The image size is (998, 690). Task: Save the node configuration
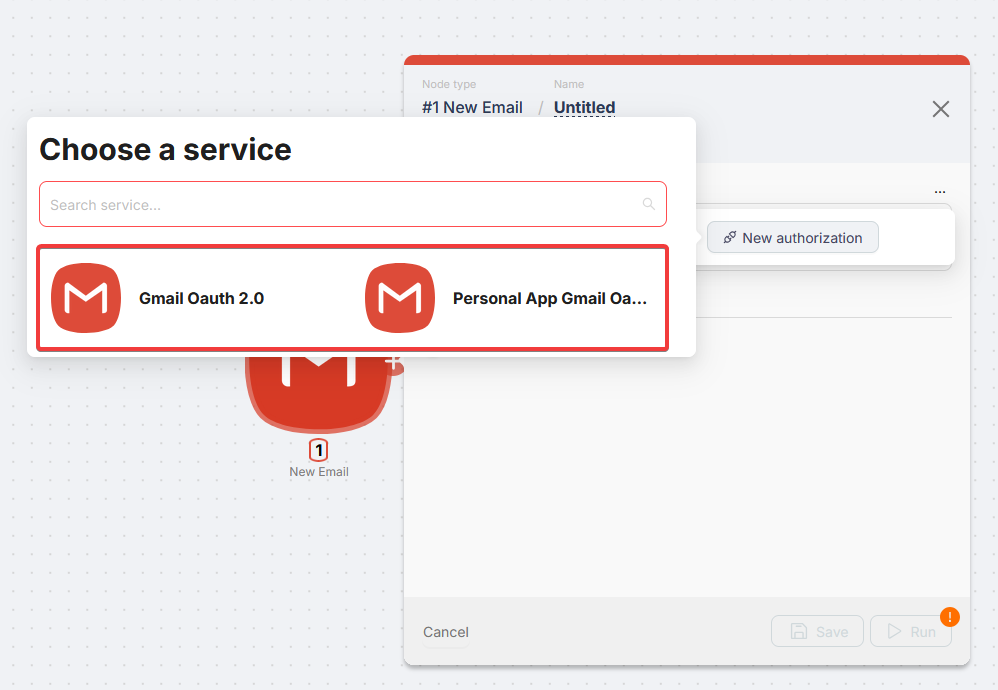click(817, 630)
